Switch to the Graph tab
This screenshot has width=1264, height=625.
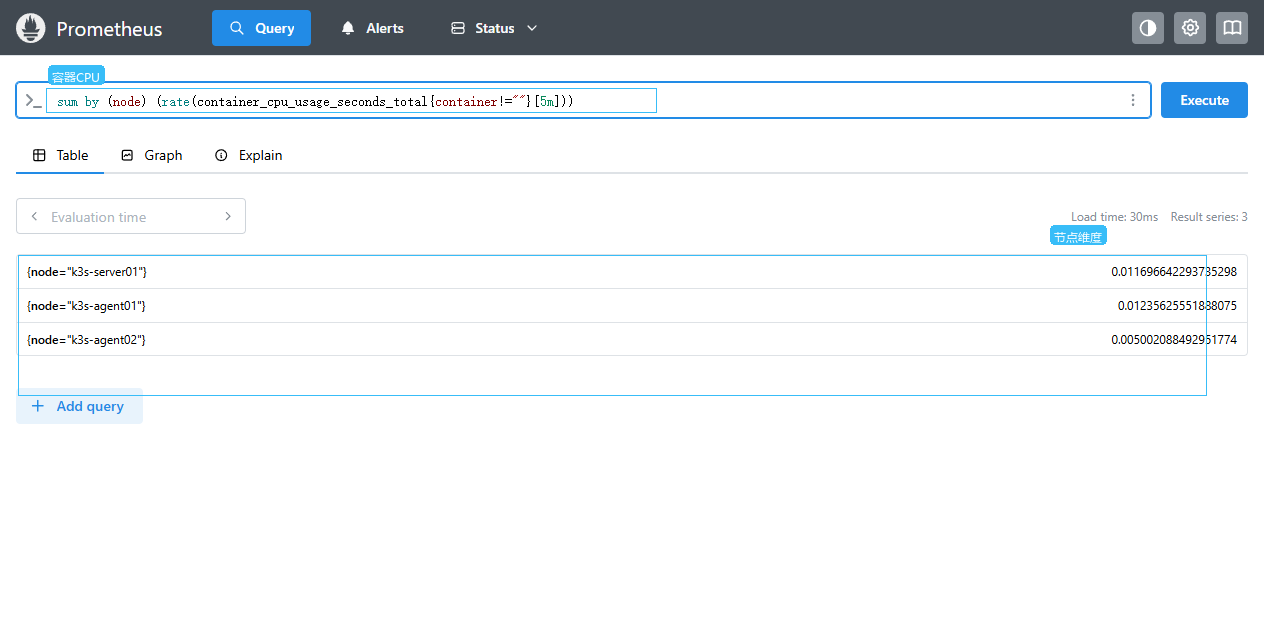152,155
